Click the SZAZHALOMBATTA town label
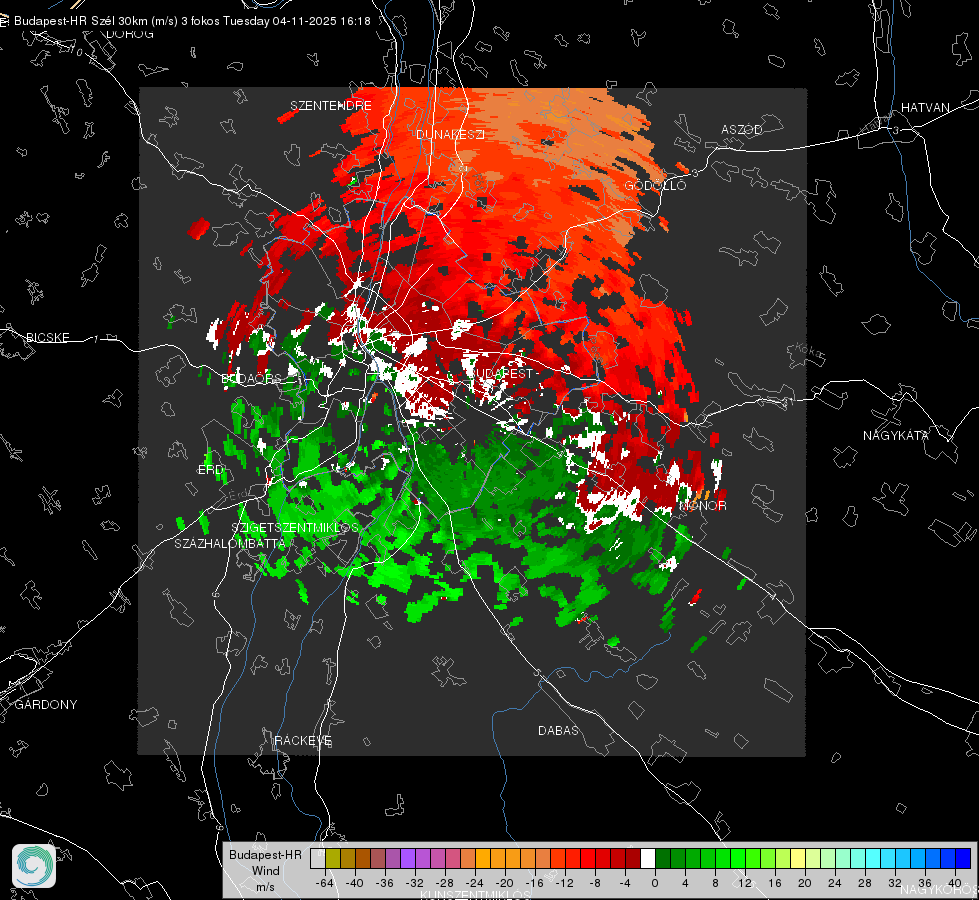Viewport: 979px width, 900px height. pyautogui.click(x=229, y=543)
